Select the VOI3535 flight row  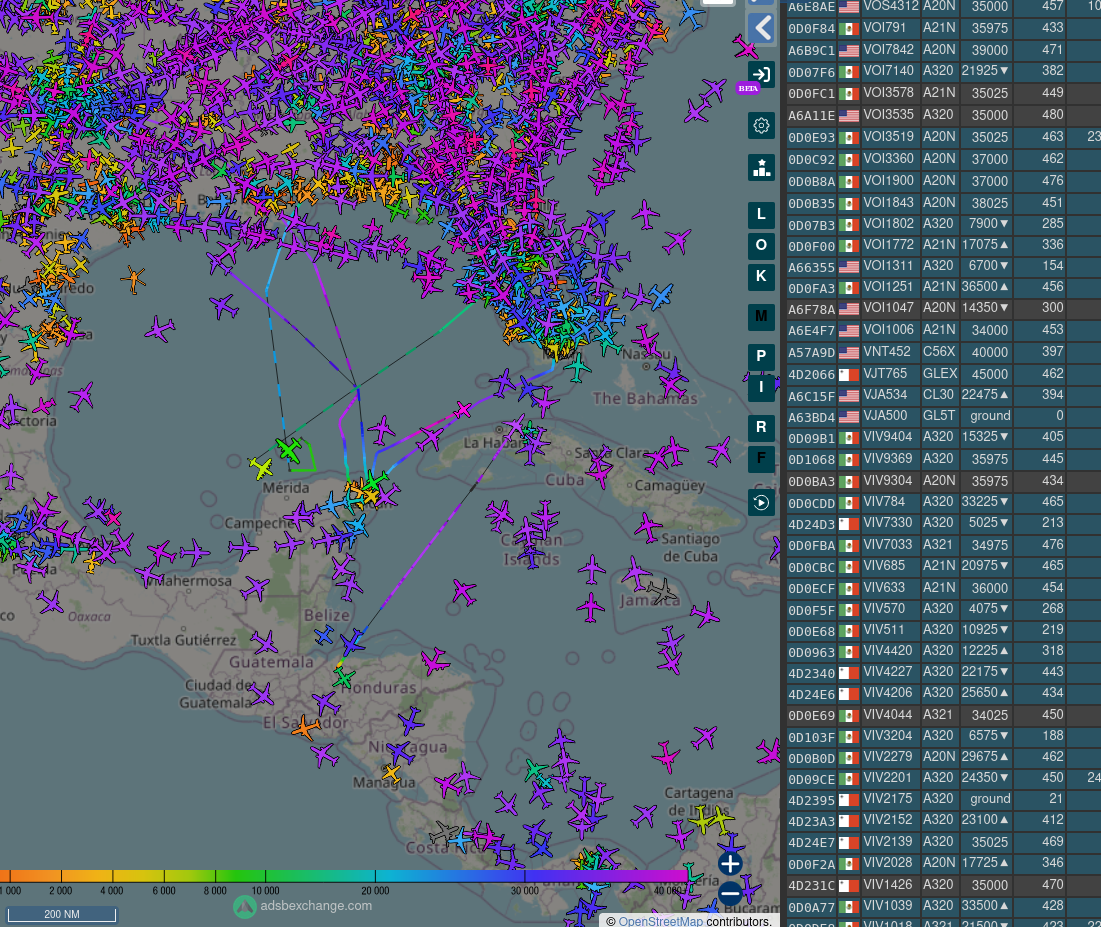point(943,115)
